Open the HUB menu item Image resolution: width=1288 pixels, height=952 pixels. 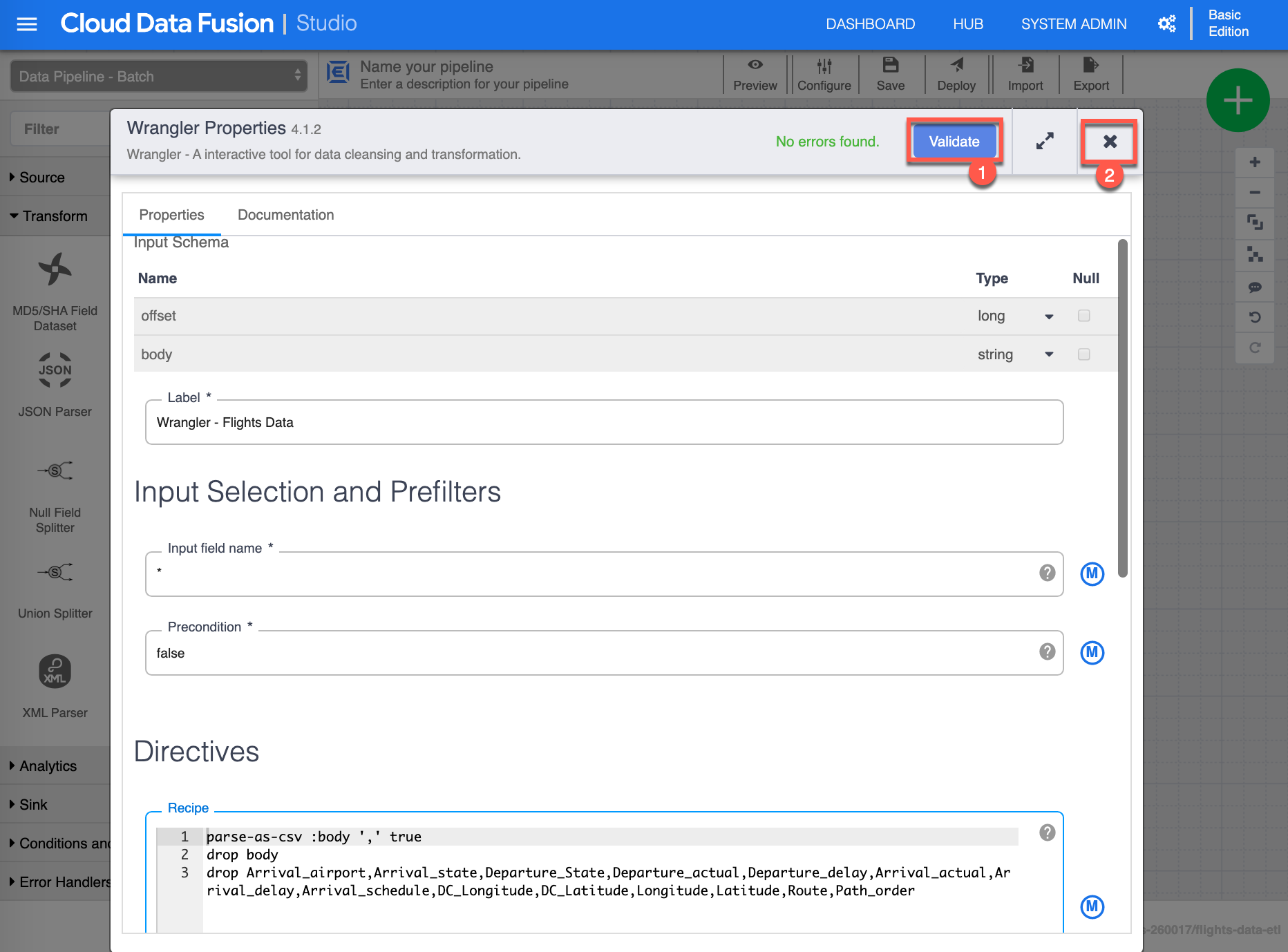(x=967, y=24)
